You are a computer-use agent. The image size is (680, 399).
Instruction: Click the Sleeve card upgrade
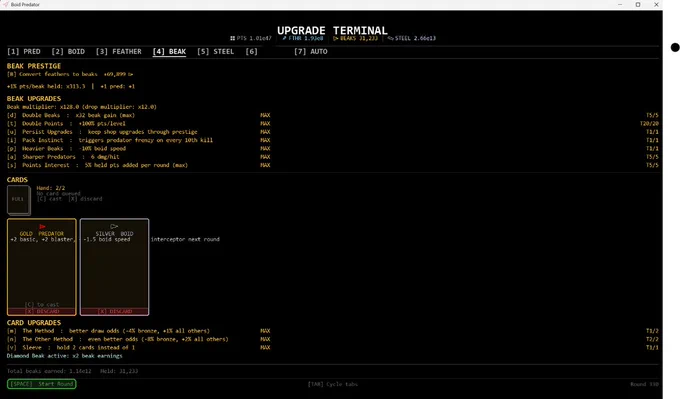click(333, 347)
